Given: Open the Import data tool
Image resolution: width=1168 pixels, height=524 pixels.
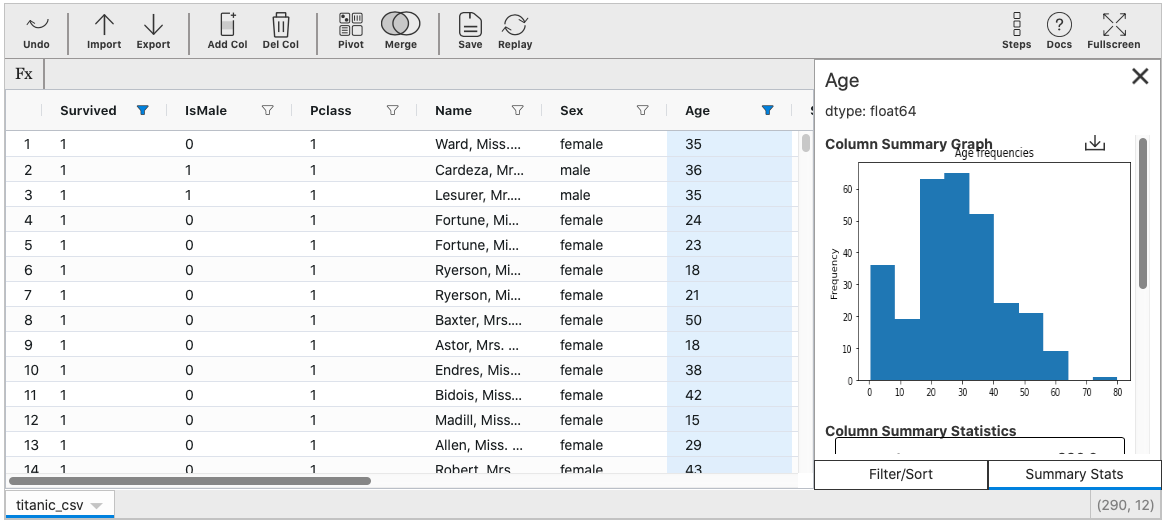Looking at the screenshot, I should pos(104,32).
